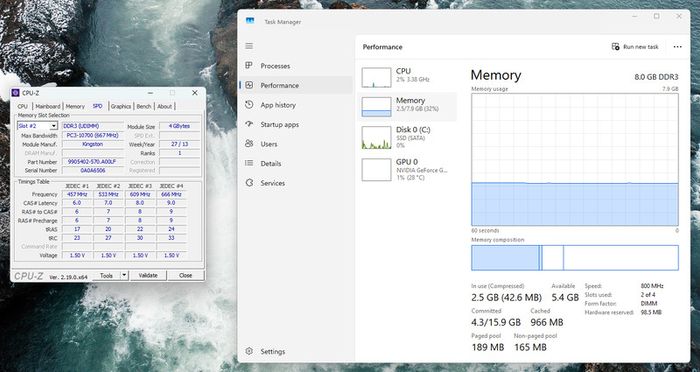Viewport: 700px width, 372px height.
Task: Click the 2 of 4 slots used value
Action: coord(649,295)
